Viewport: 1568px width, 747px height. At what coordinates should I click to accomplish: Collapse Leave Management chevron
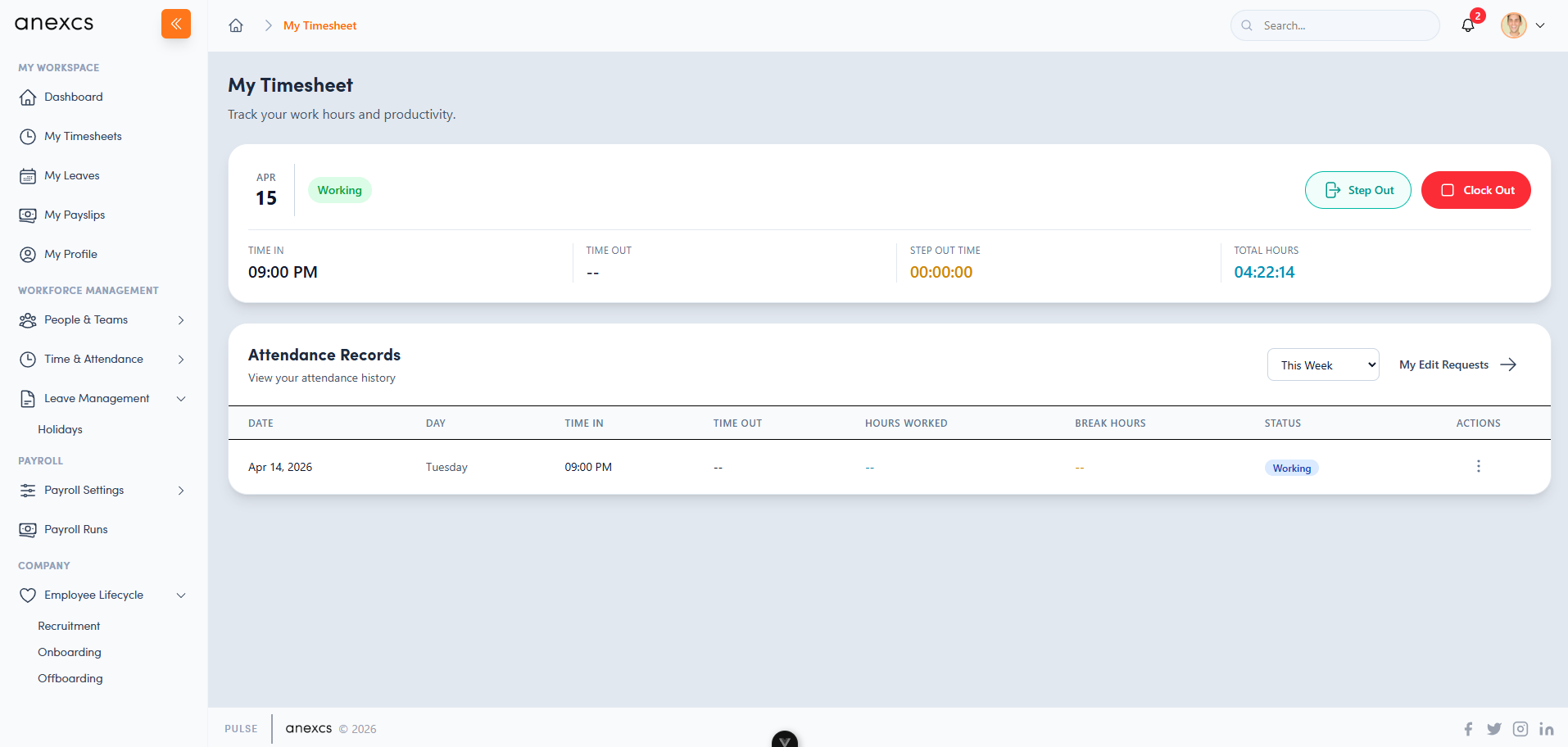181,399
